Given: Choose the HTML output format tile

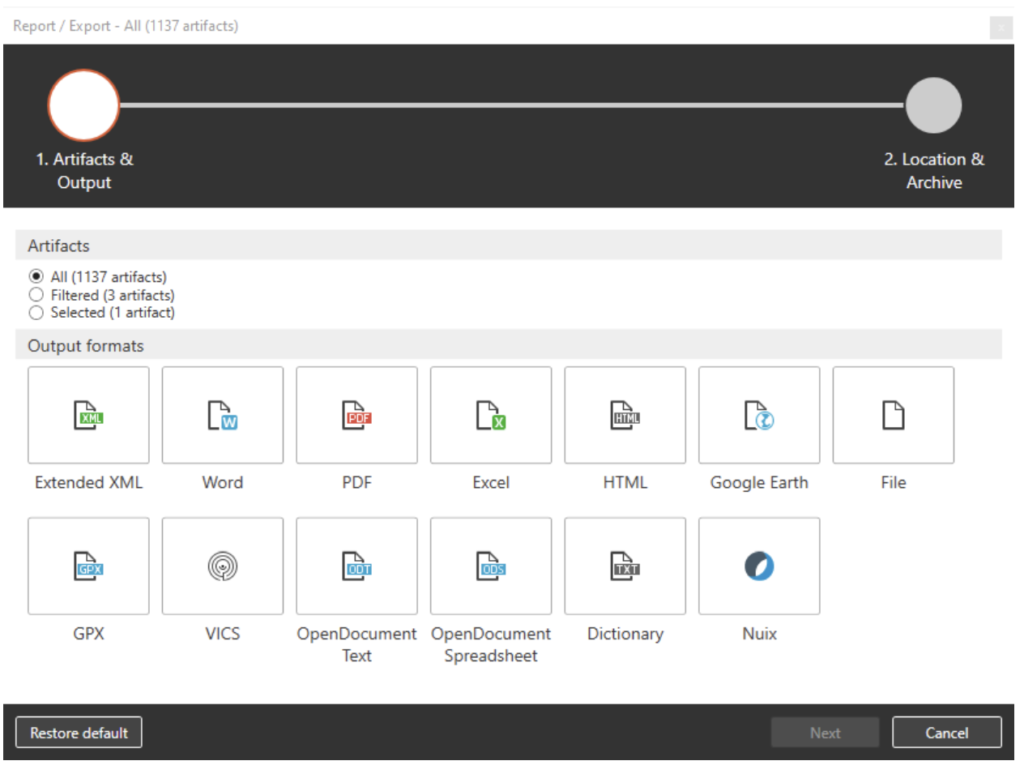Looking at the screenshot, I should click(x=625, y=415).
